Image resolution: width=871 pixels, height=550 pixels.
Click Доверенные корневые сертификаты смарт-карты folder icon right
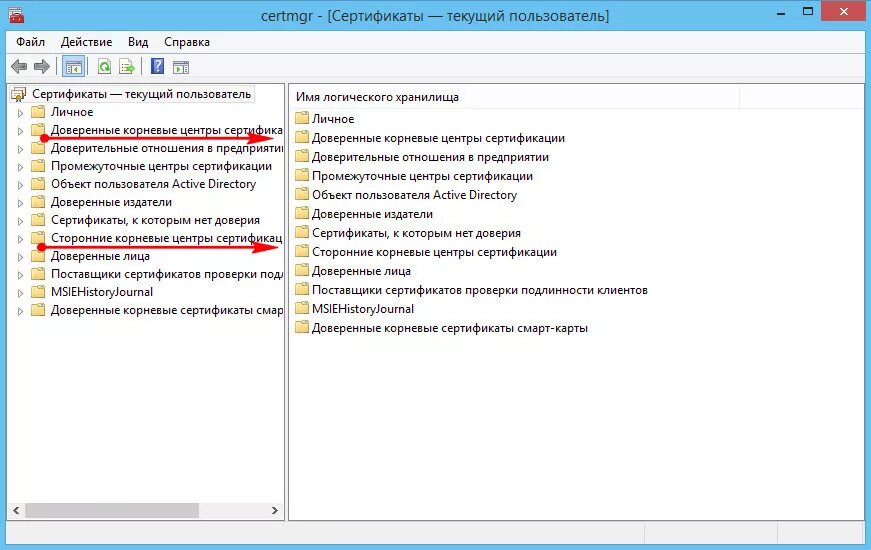[302, 327]
